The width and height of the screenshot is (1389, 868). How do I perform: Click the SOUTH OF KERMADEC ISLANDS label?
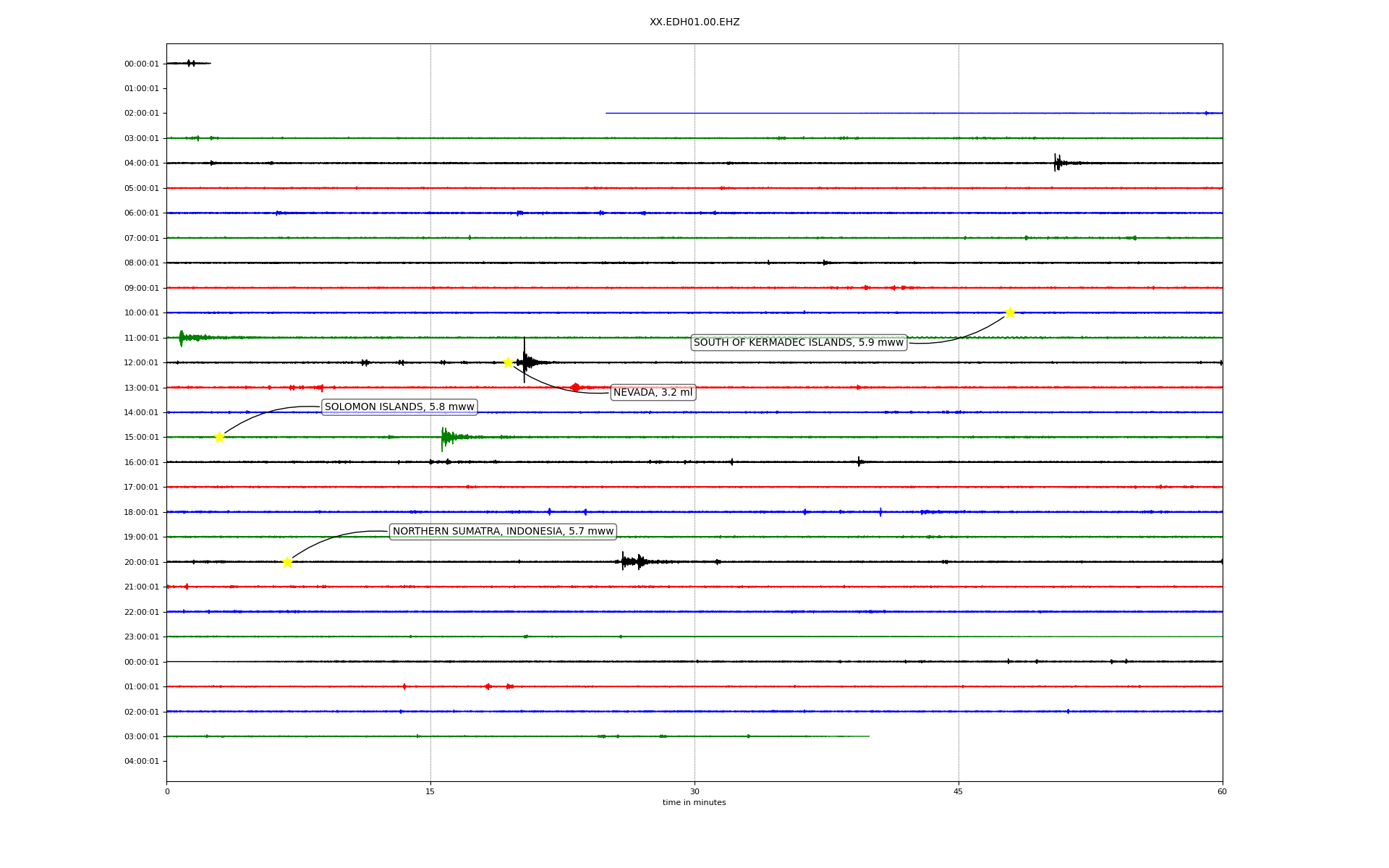pos(799,343)
